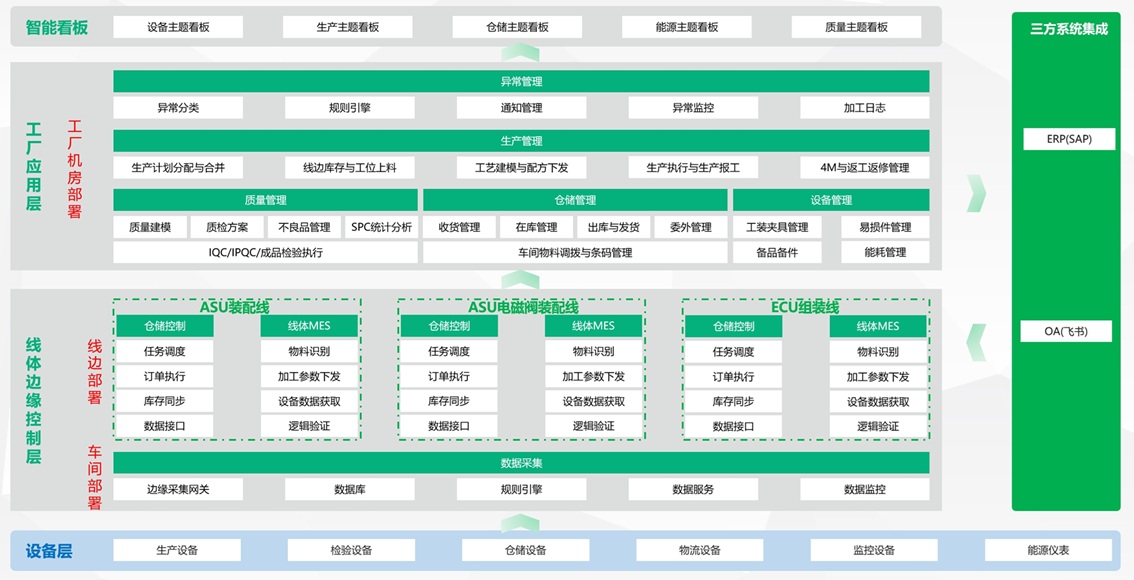Select the 生产主题看板 dashboard
This screenshot has width=1134, height=580.
click(x=349, y=27)
